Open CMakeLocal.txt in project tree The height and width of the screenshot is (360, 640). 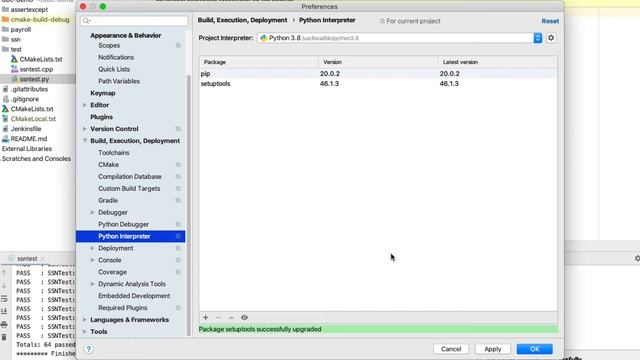33,119
